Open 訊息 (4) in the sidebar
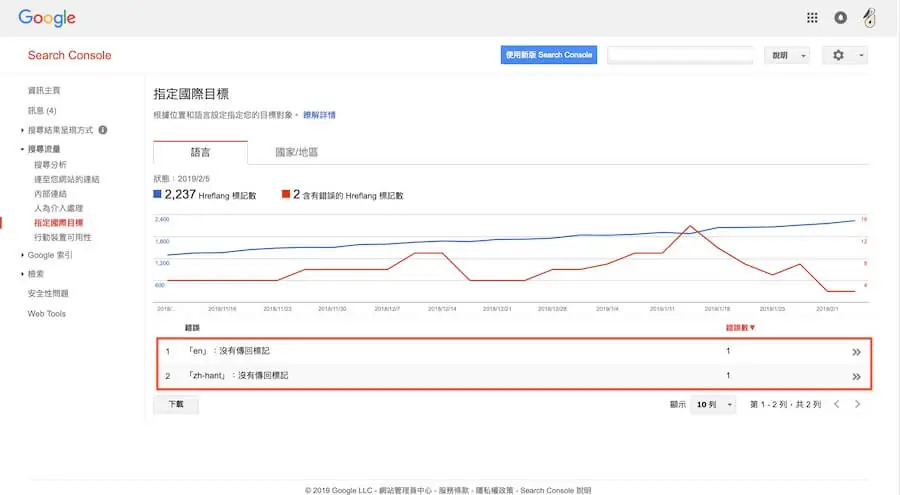 [42, 110]
